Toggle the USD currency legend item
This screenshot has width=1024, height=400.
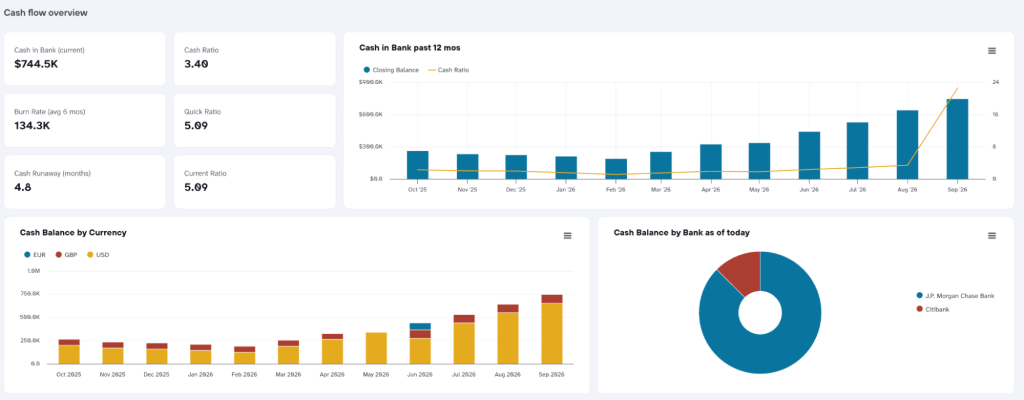click(98, 255)
